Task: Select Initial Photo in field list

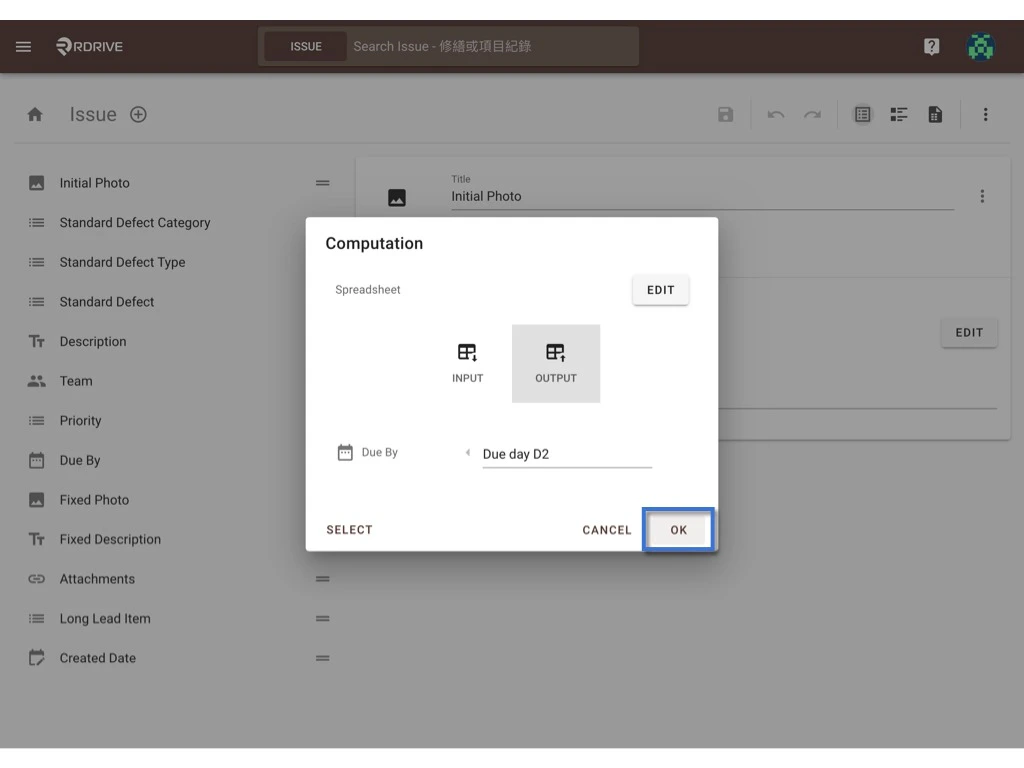Action: pos(95,183)
